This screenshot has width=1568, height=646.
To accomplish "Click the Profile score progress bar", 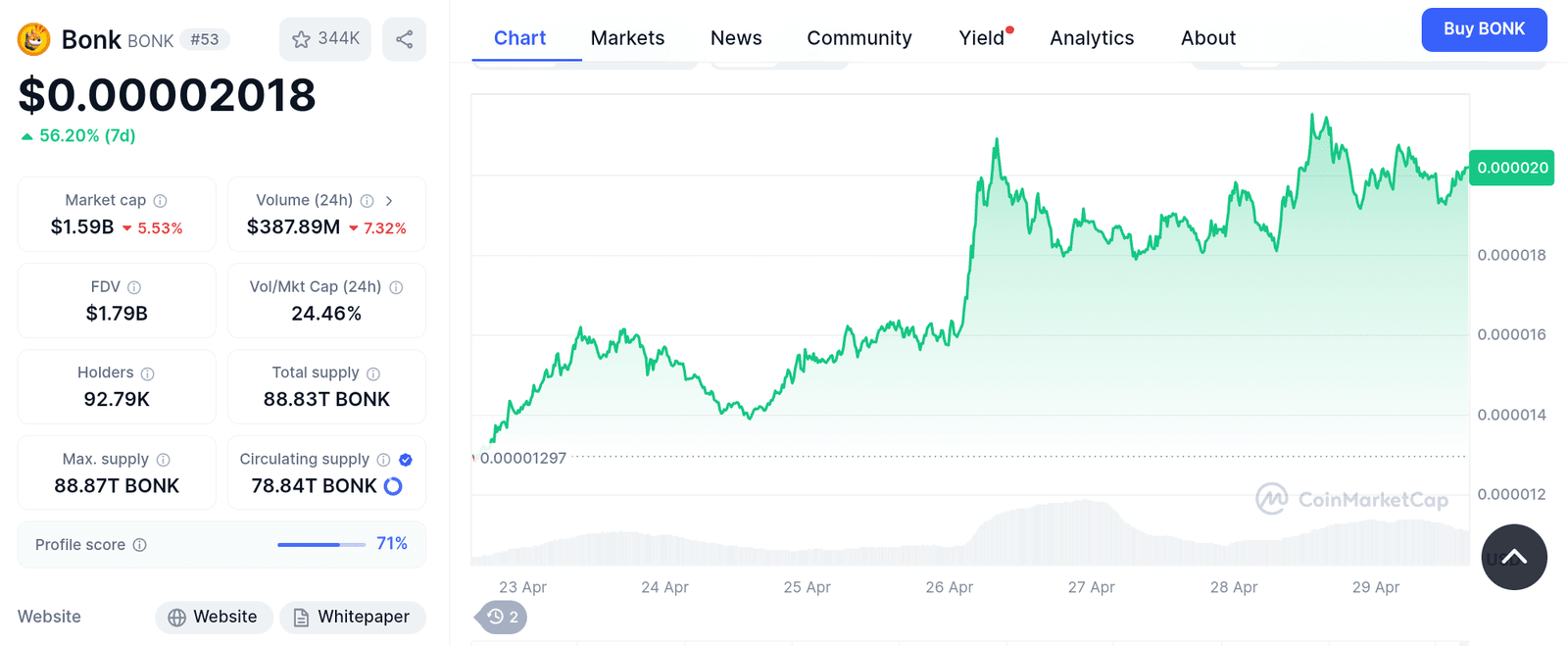I will 321,544.
